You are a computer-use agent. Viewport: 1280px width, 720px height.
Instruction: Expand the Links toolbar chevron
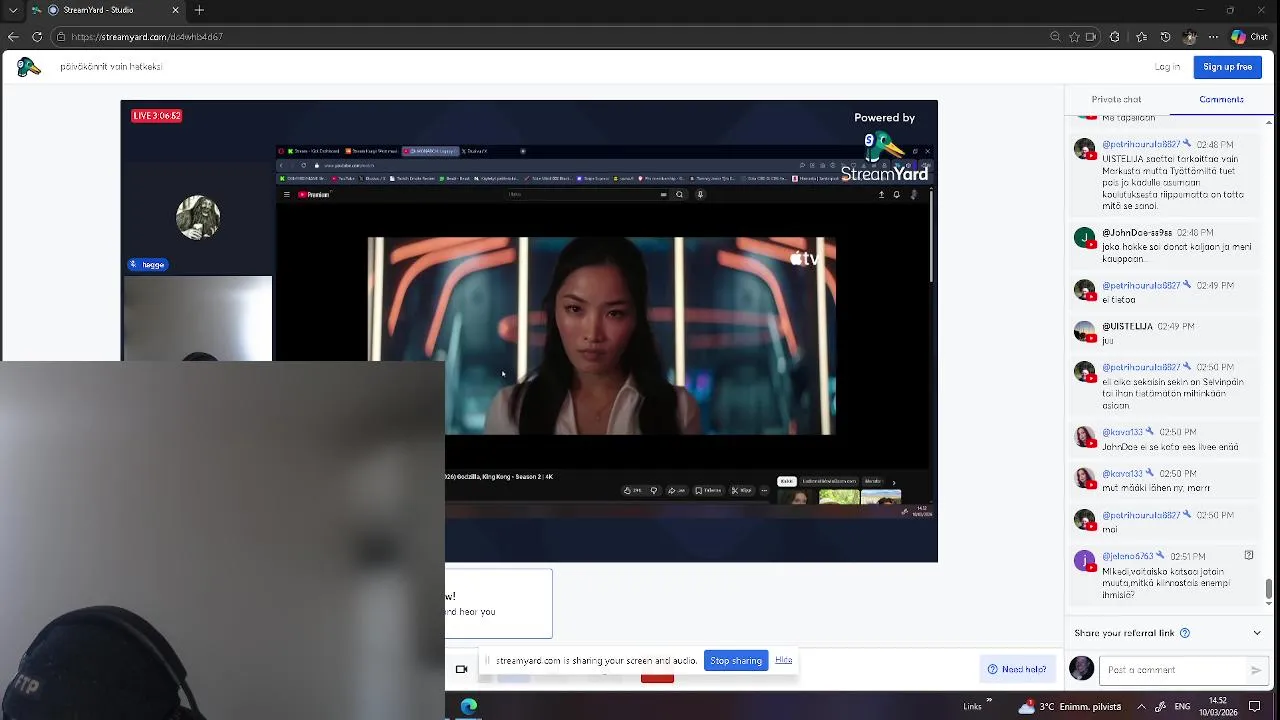point(989,700)
